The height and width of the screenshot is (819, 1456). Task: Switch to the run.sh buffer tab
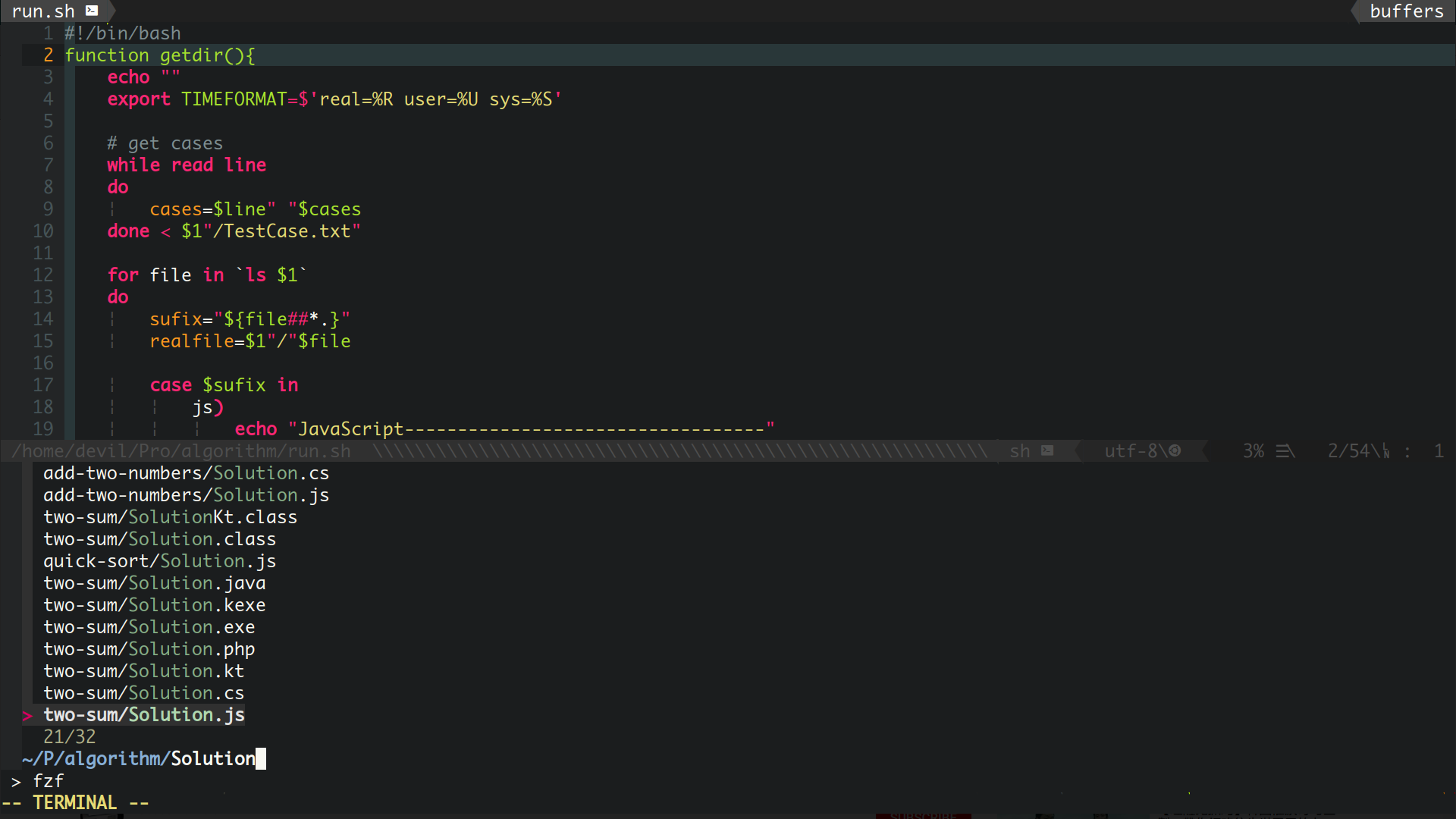(43, 11)
